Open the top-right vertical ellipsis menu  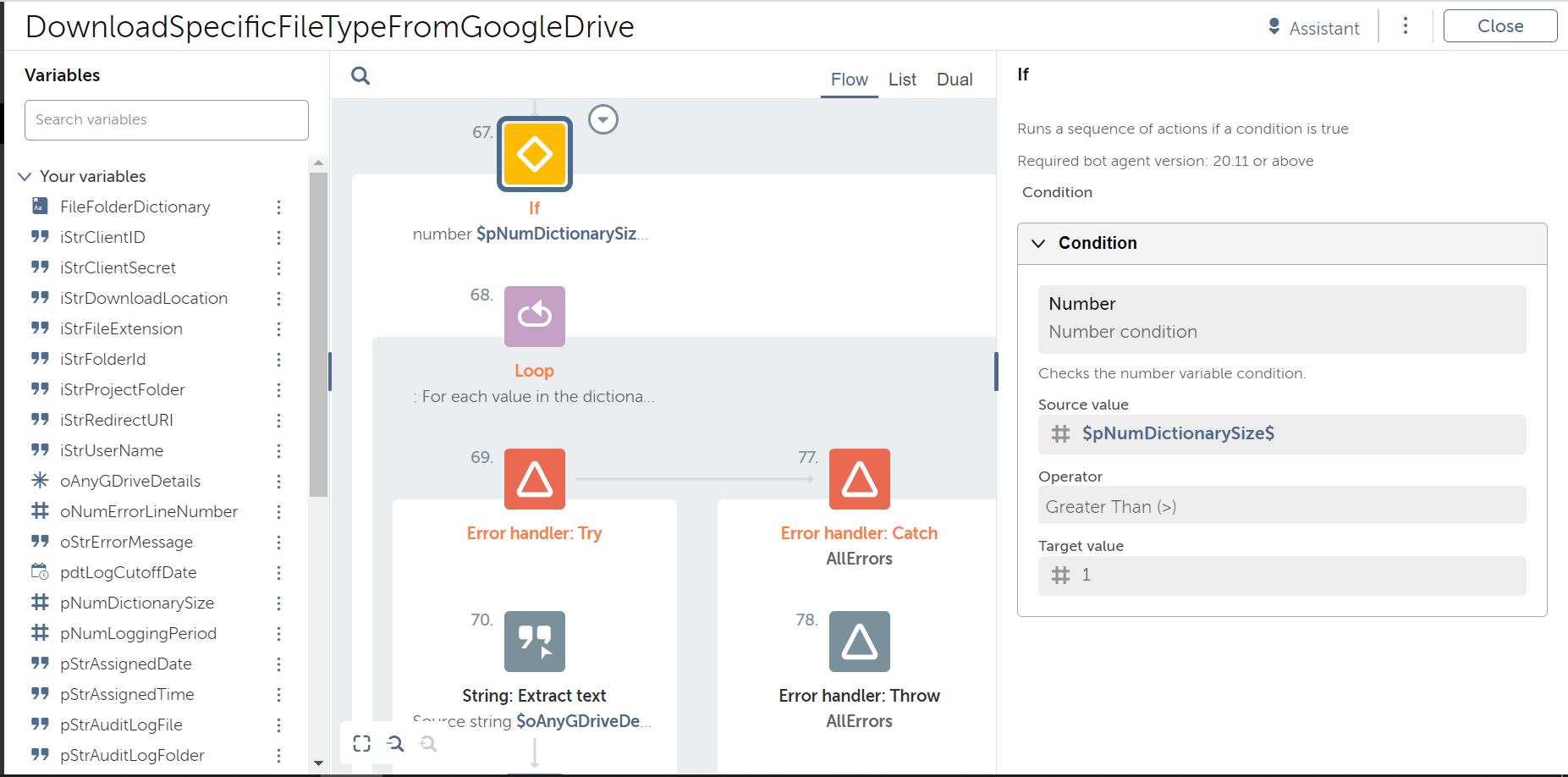coord(1405,26)
